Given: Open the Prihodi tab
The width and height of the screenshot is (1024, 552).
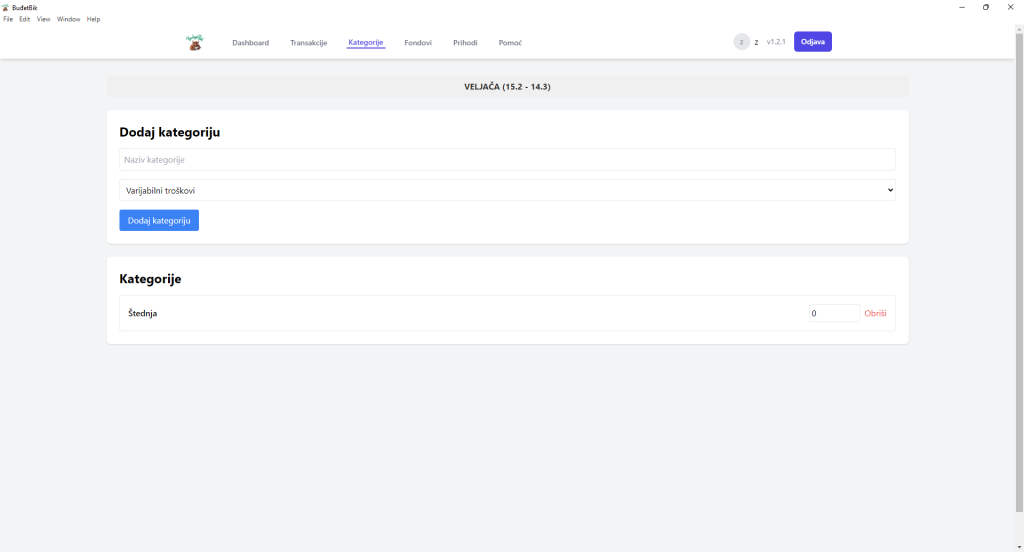Looking at the screenshot, I should 465,43.
